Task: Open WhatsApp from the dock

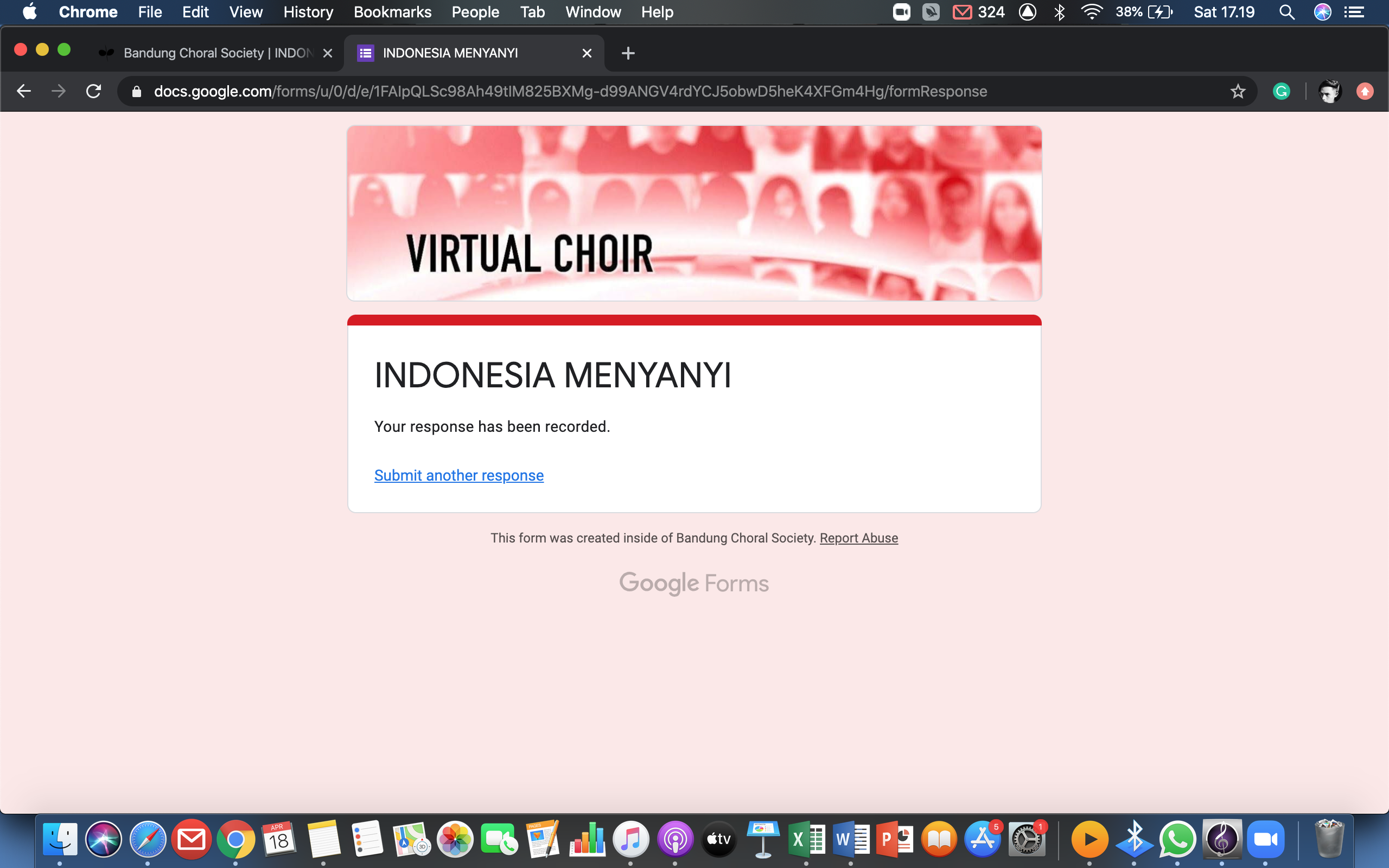Action: pyautogui.click(x=1177, y=839)
